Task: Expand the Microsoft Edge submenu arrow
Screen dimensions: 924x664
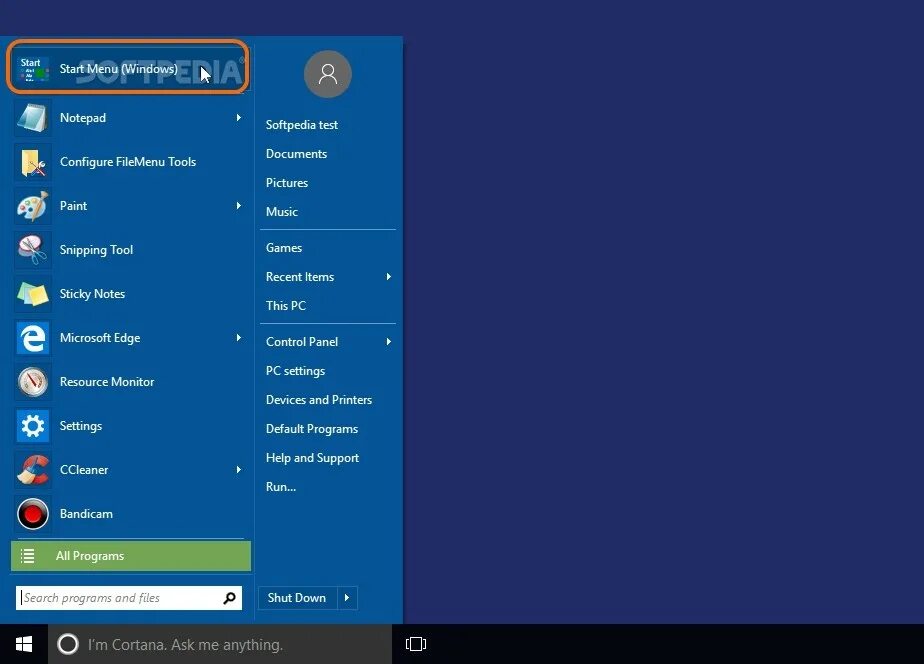Action: click(239, 338)
